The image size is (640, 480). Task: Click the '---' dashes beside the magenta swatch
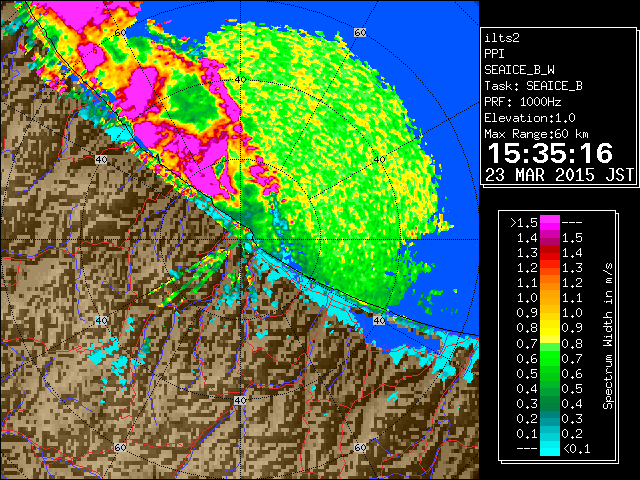pyautogui.click(x=572, y=223)
